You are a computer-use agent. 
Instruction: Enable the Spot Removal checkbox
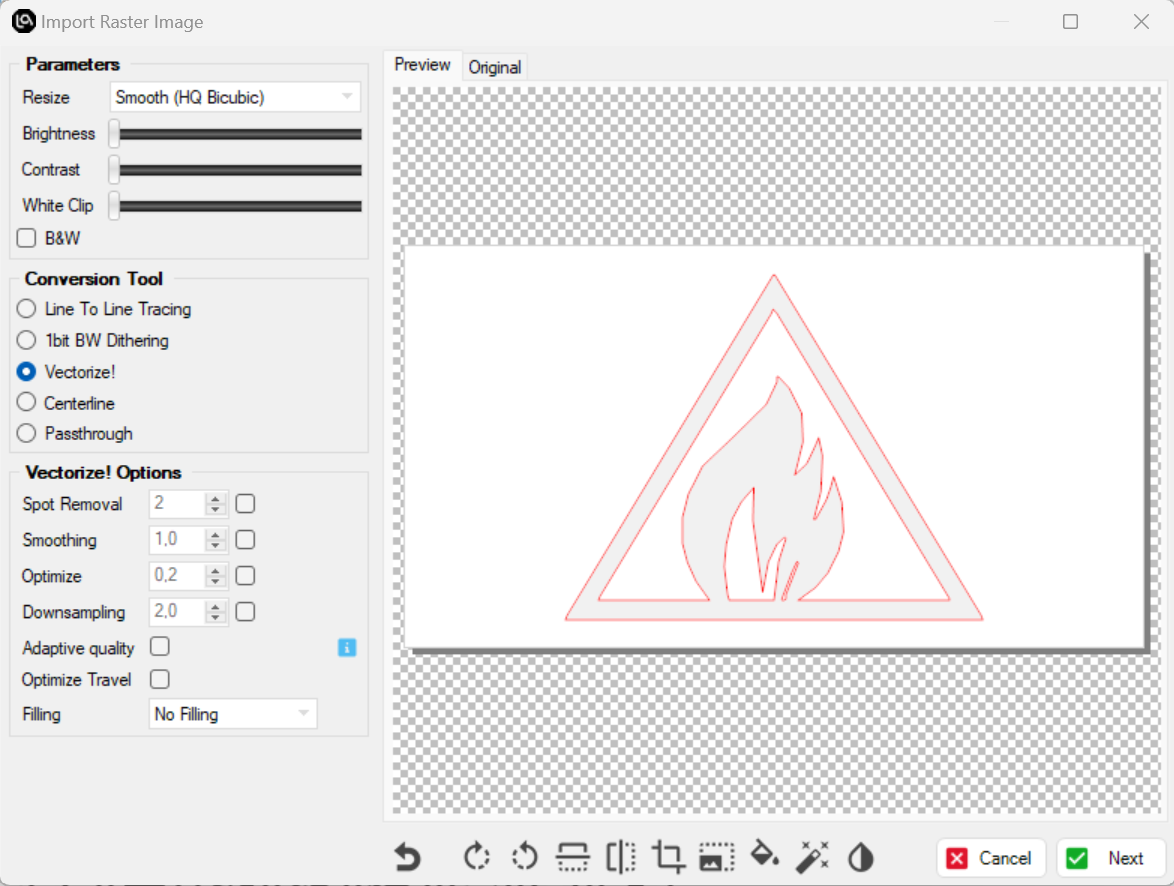tap(245, 504)
